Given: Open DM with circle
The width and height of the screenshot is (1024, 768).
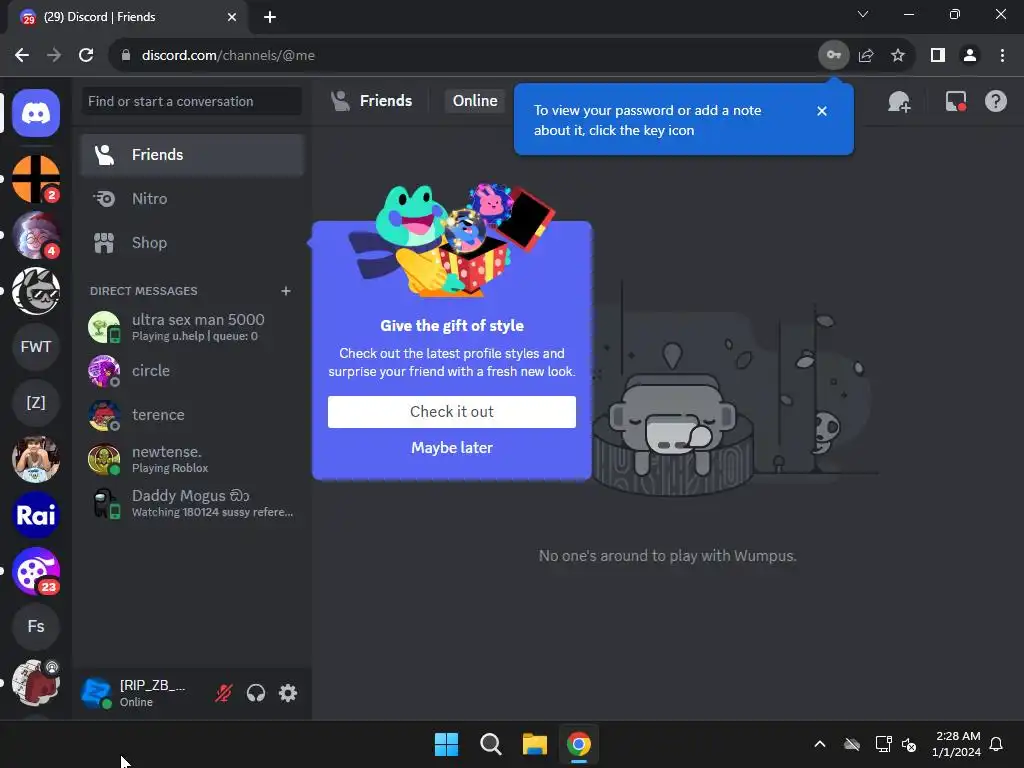Looking at the screenshot, I should pos(193,371).
